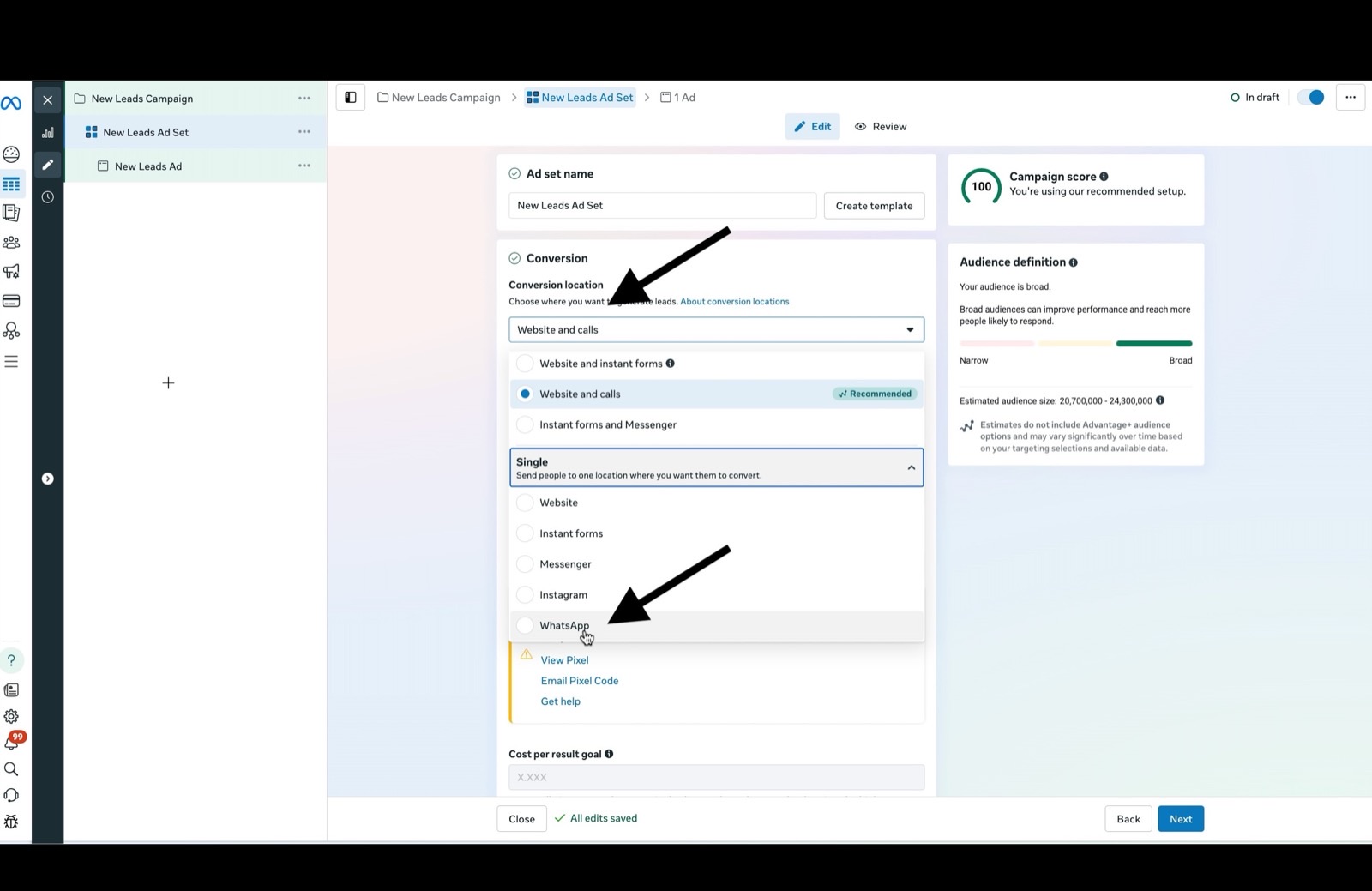Select the Instagram radio option
This screenshot has height=891, width=1372.
click(x=525, y=595)
